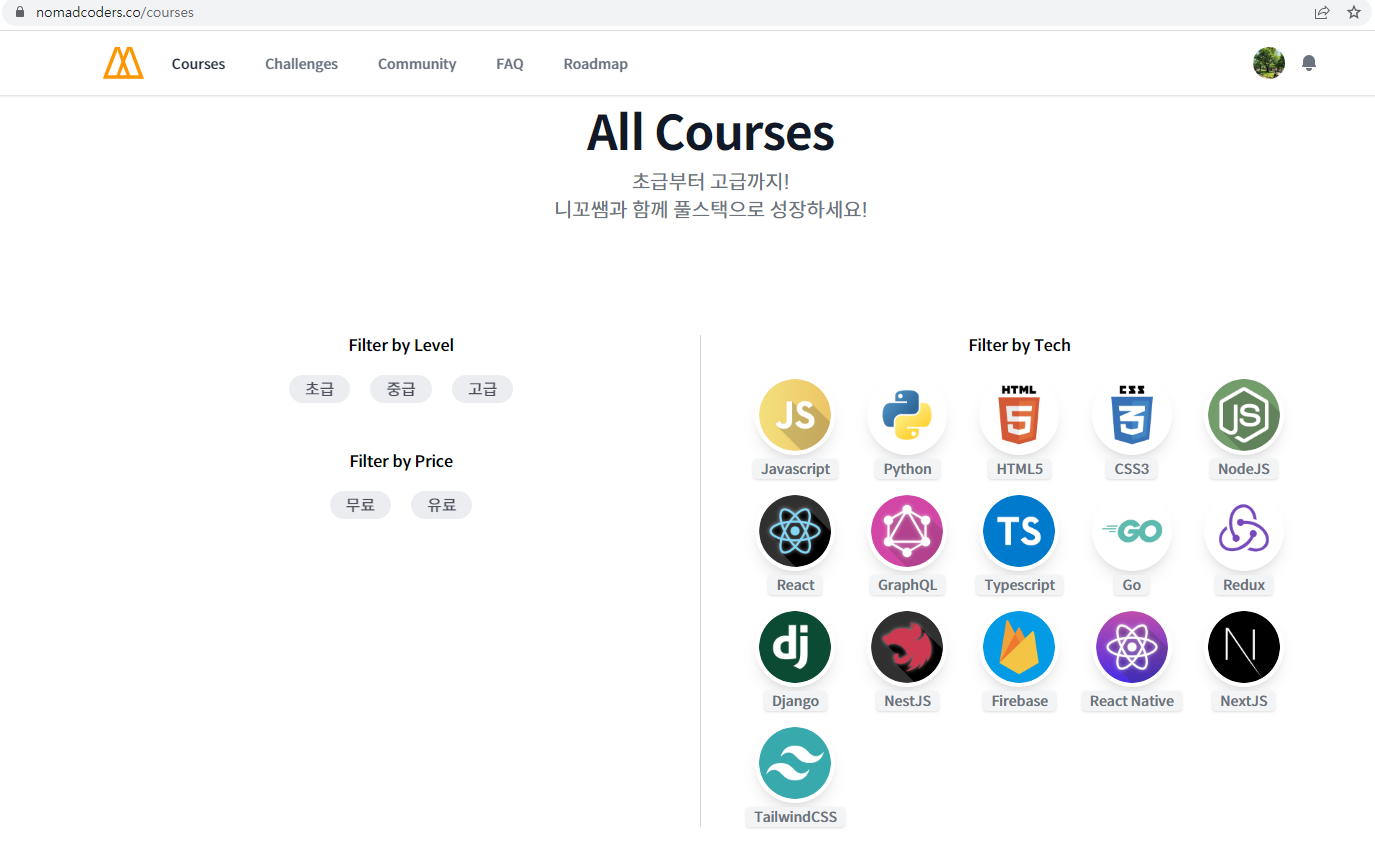Bookmark this page with the star icon
Image resolution: width=1375 pixels, height=854 pixels.
(x=1354, y=12)
